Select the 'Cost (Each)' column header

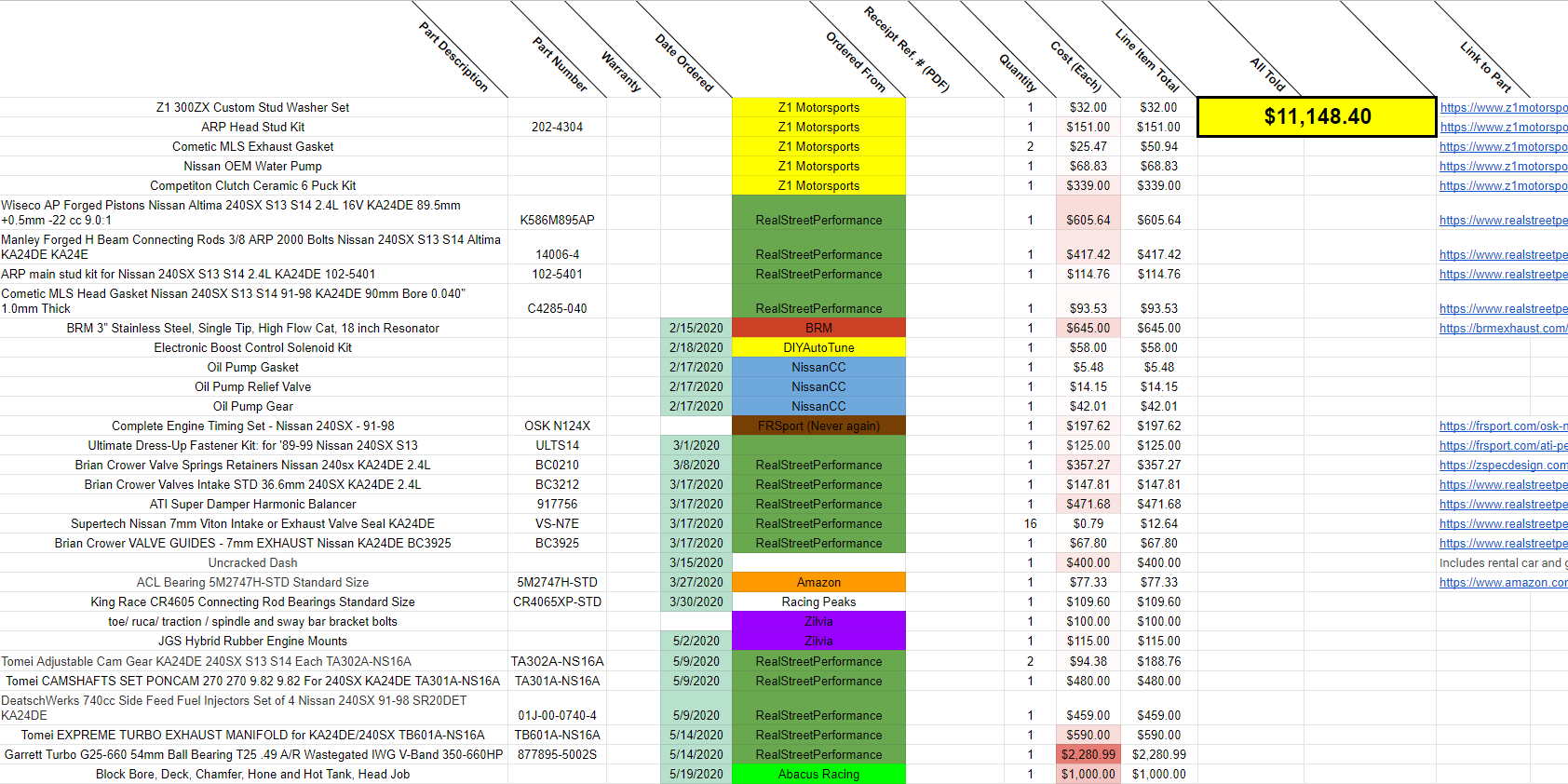click(x=1076, y=66)
